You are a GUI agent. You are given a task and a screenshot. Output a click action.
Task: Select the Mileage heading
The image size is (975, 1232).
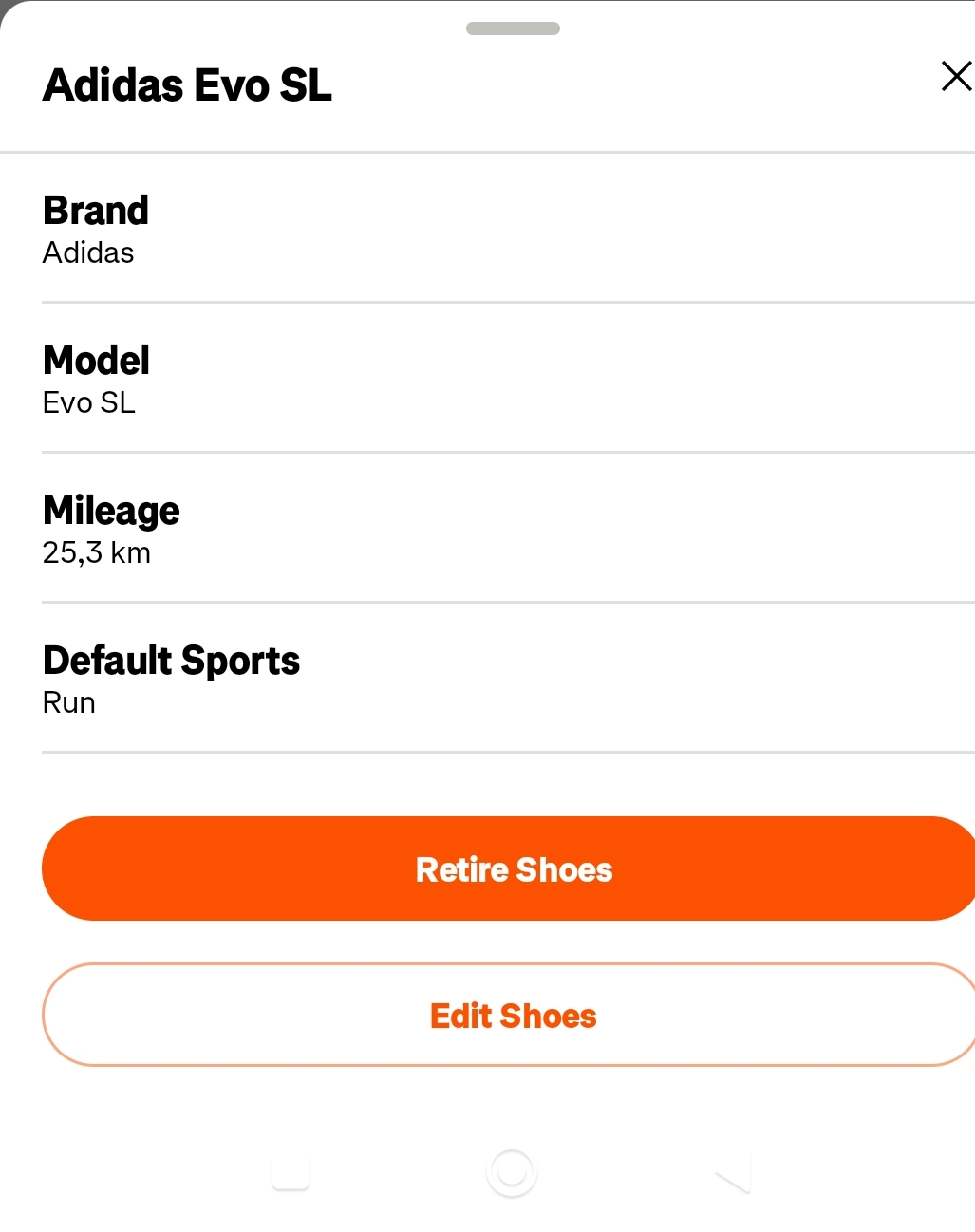point(111,511)
